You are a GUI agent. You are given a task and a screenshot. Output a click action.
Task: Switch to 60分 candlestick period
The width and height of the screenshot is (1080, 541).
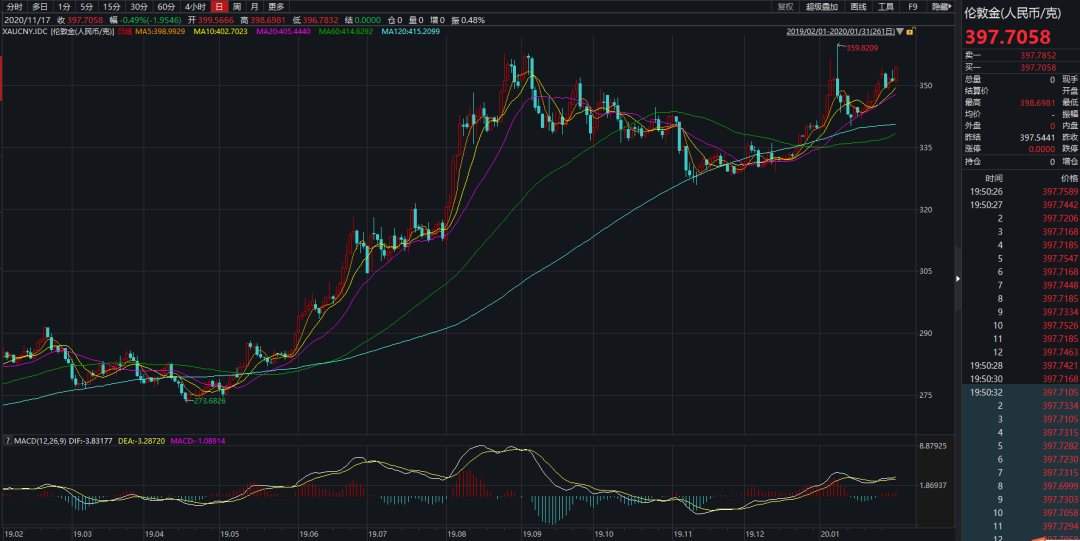tap(166, 6)
